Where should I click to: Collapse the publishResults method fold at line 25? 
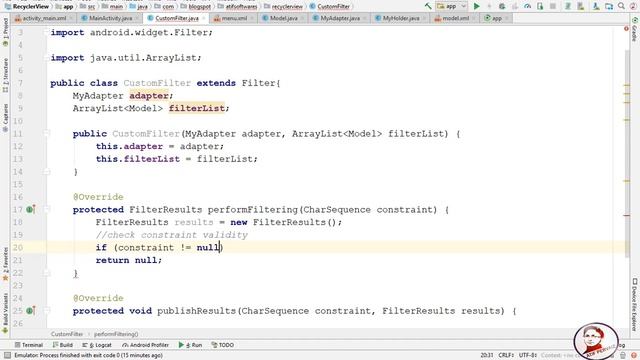point(47,311)
